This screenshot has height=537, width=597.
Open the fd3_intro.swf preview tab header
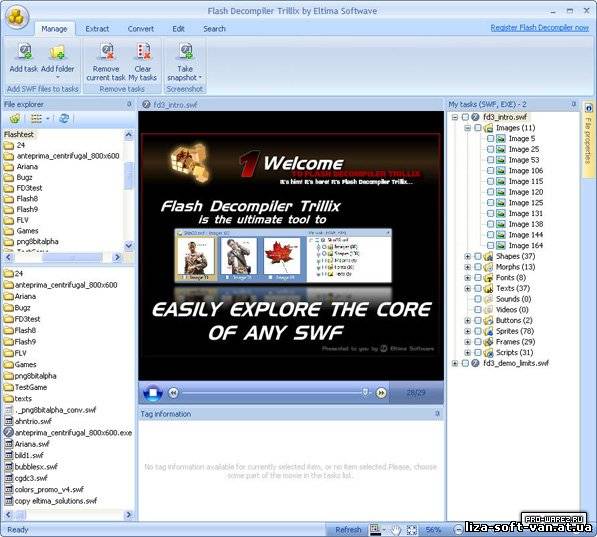(x=170, y=104)
